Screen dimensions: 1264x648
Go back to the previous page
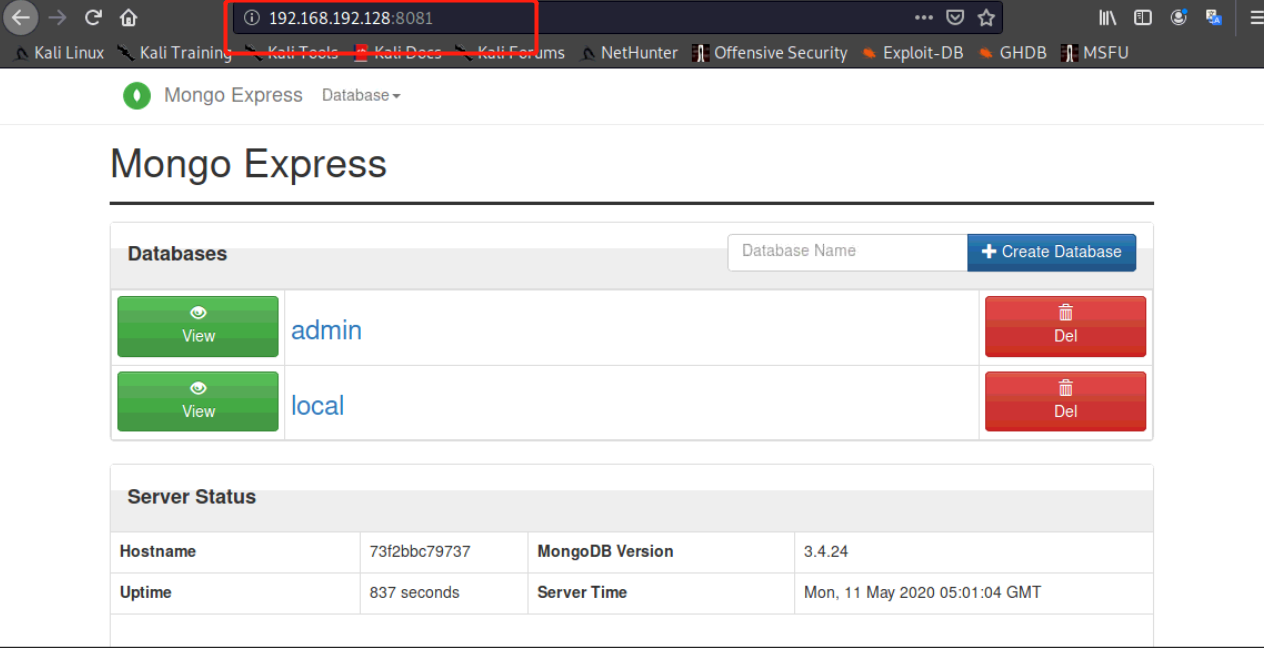pyautogui.click(x=21, y=17)
